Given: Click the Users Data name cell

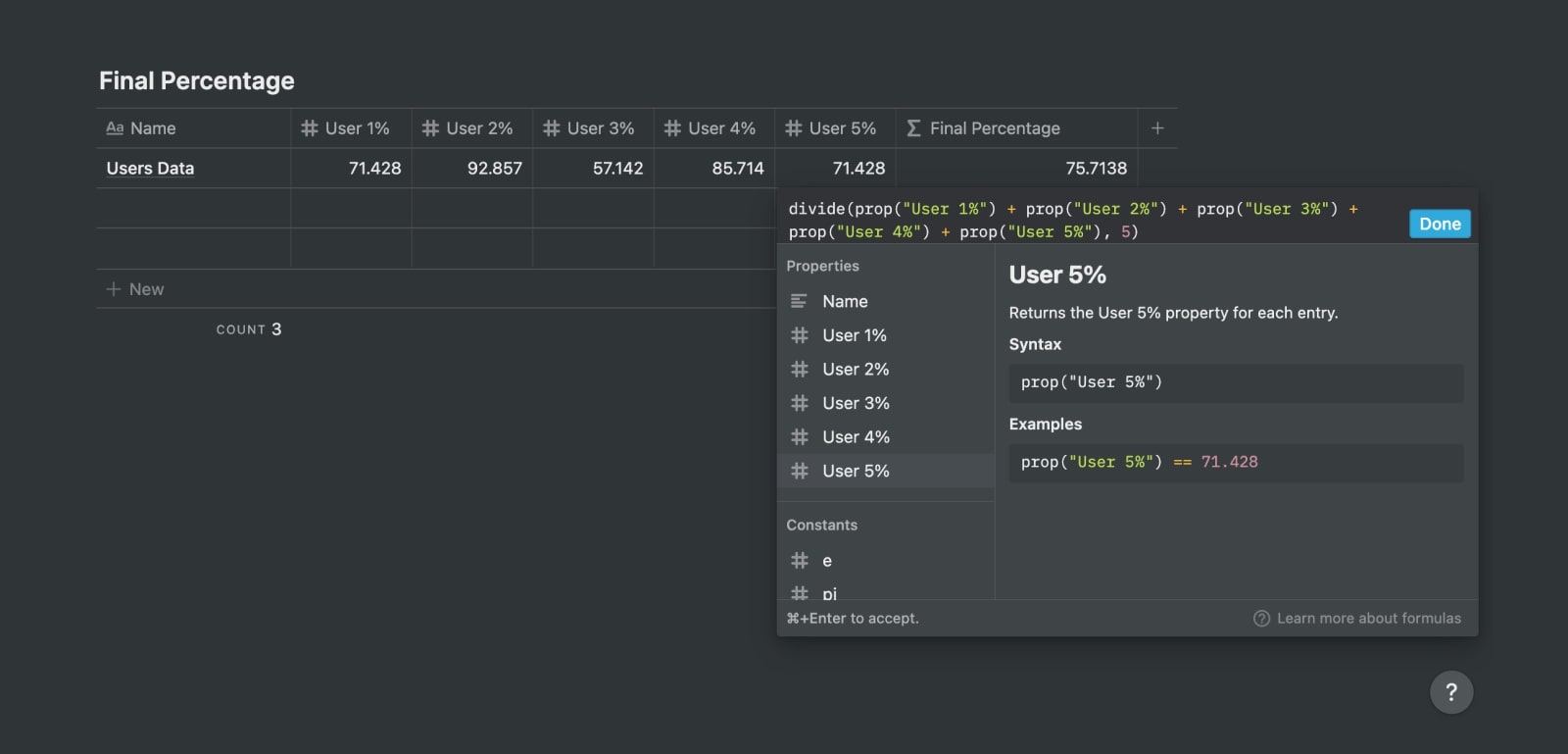Looking at the screenshot, I should pyautogui.click(x=194, y=169).
